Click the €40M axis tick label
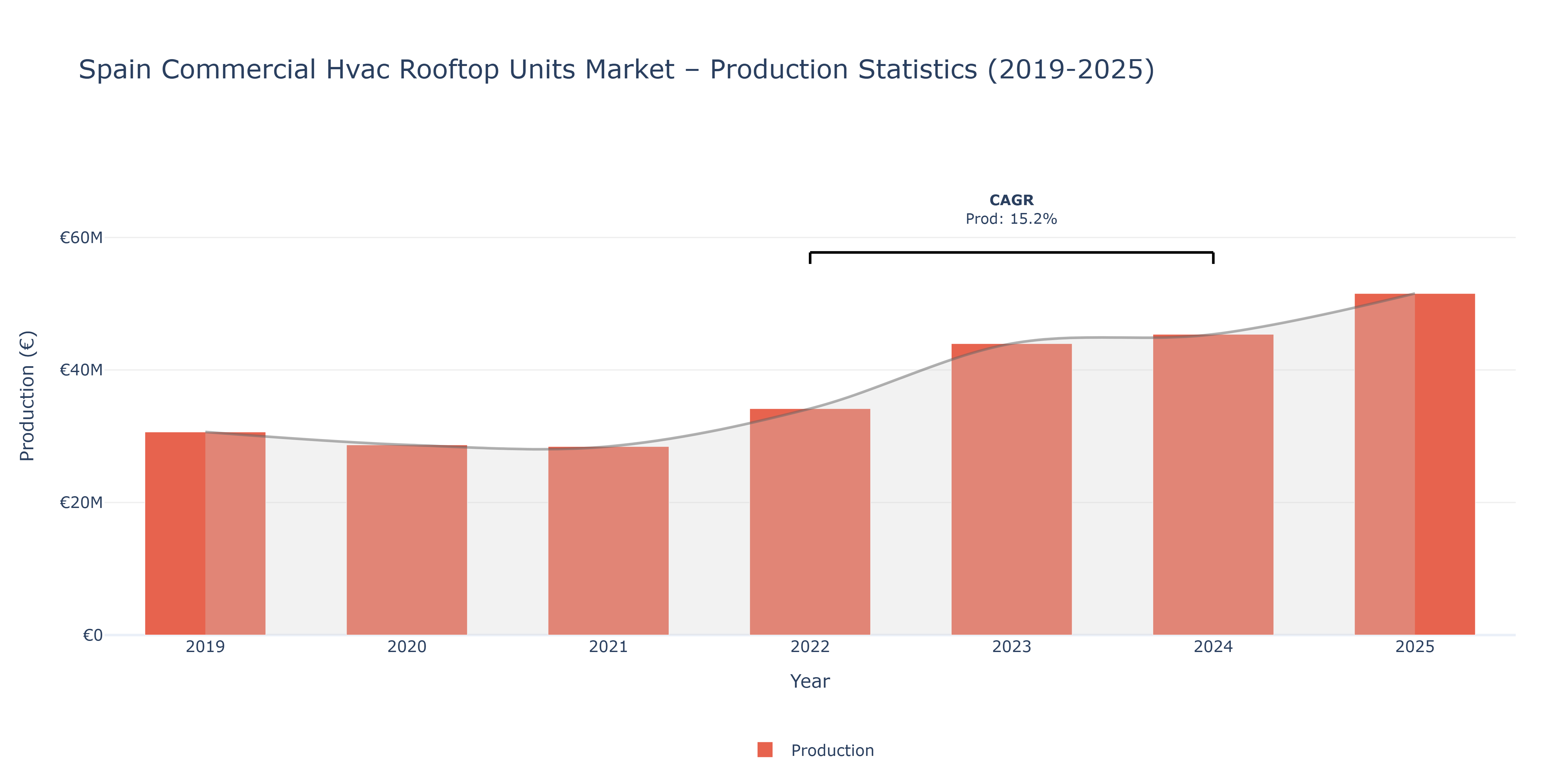Image resolution: width=1568 pixels, height=784 pixels. click(81, 370)
